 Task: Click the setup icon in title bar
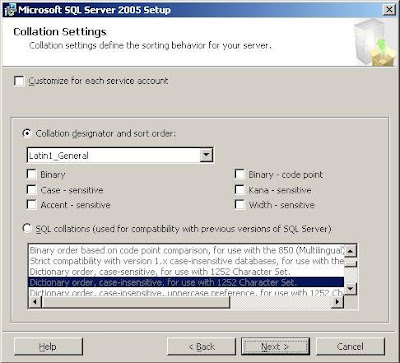pos(9,10)
